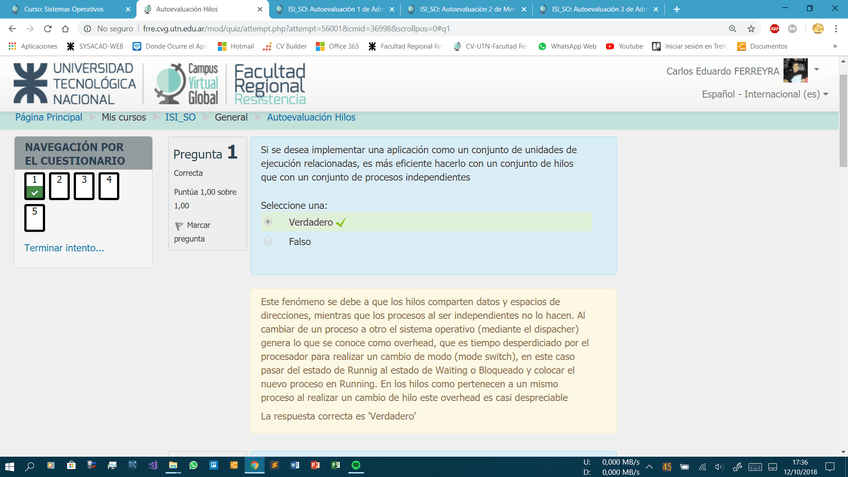Jump to question 3 in navigation

[84, 186]
